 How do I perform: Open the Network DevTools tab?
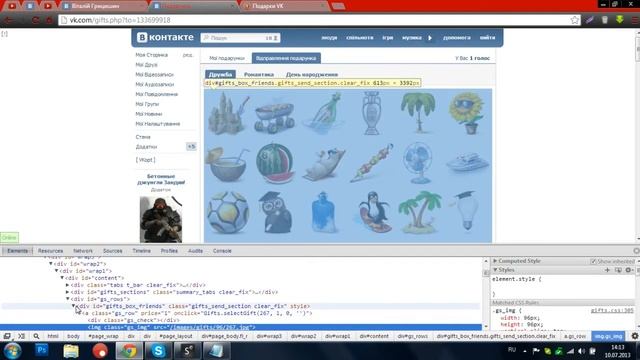point(83,251)
